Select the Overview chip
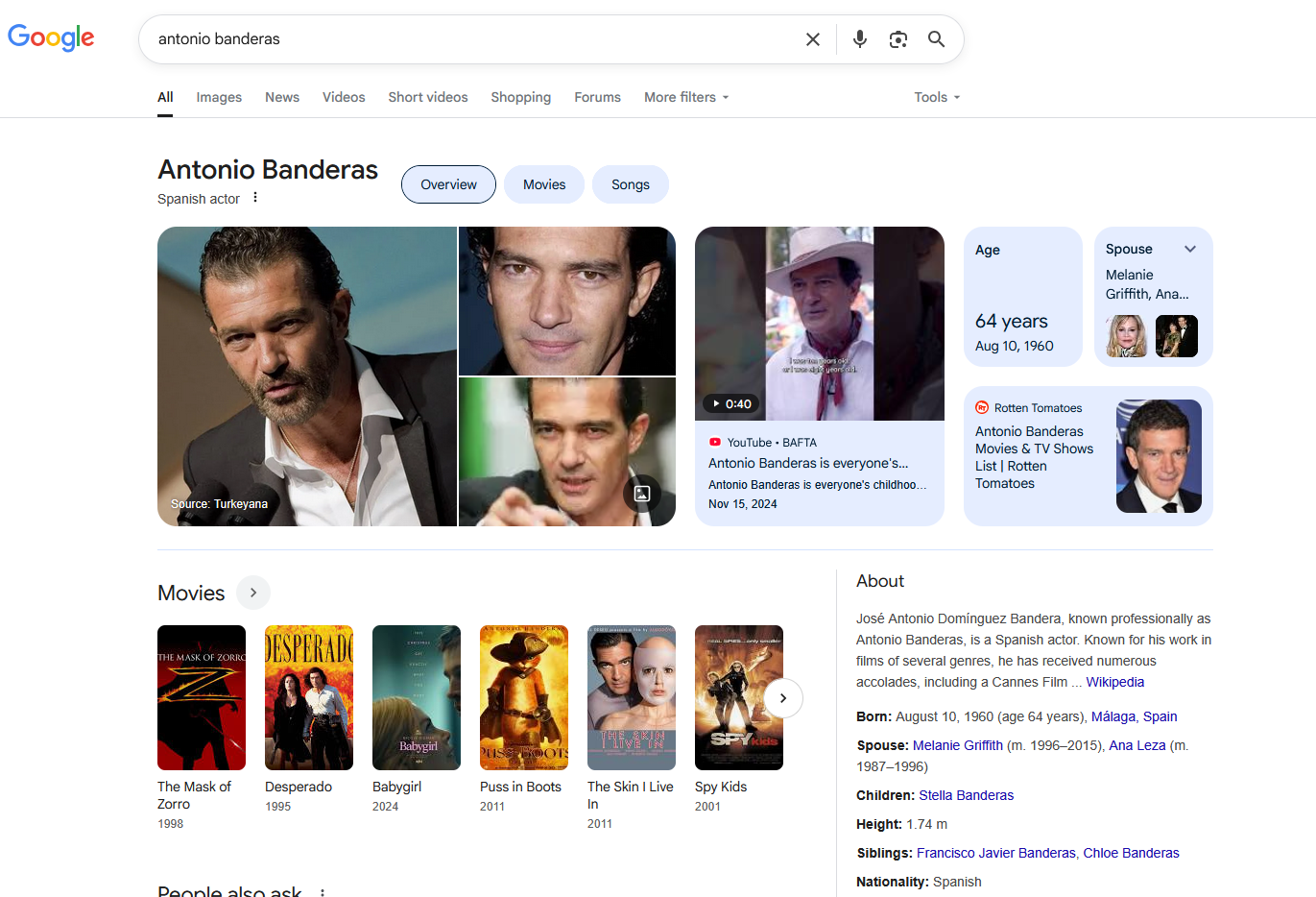Viewport: 1316px width, 897px height. coord(448,184)
